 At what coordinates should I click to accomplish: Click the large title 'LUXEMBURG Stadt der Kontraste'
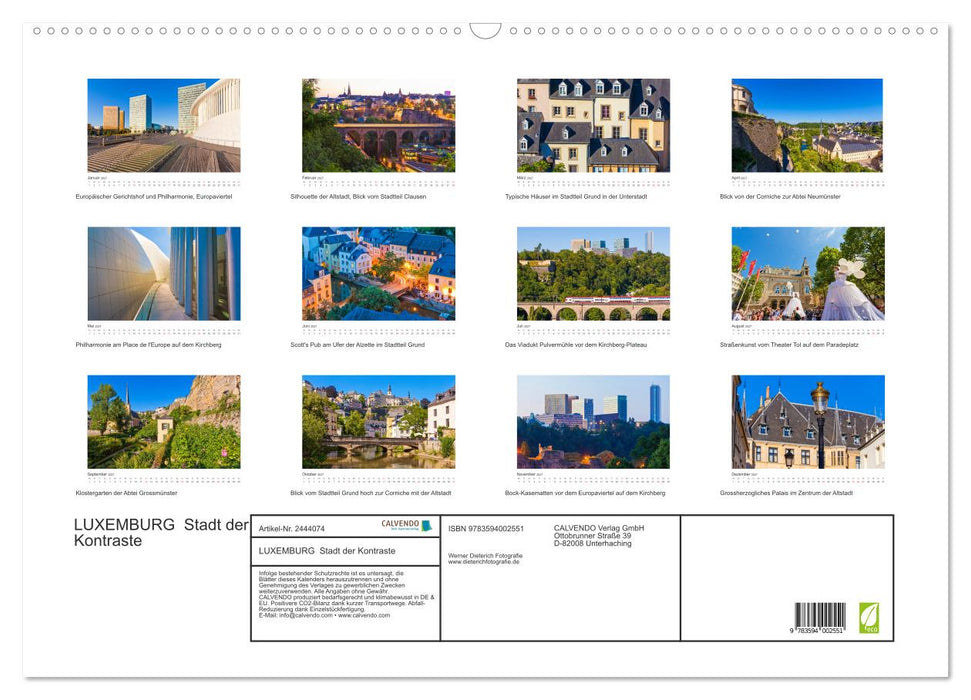(161, 532)
